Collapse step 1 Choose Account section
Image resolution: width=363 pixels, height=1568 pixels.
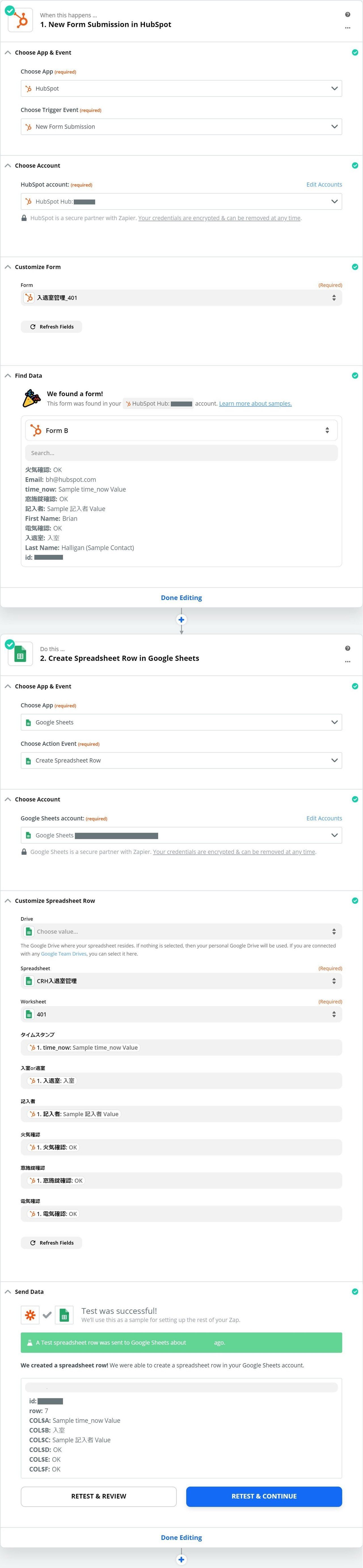point(8,166)
